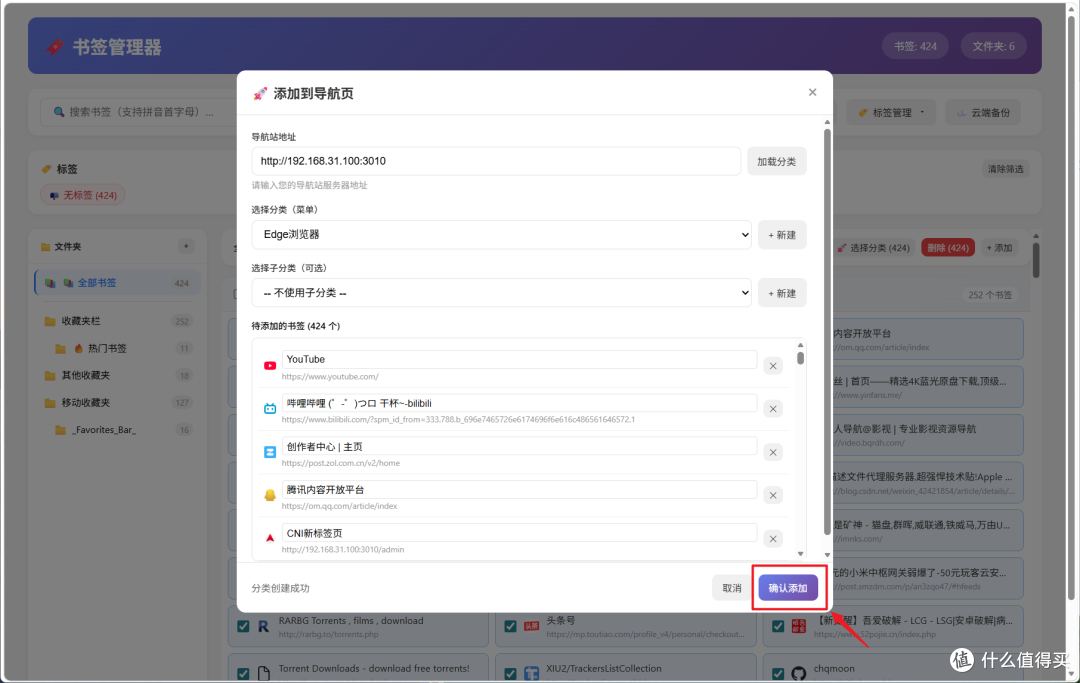Select the 全部书签 folder
The height and width of the screenshot is (683, 1080).
117,283
